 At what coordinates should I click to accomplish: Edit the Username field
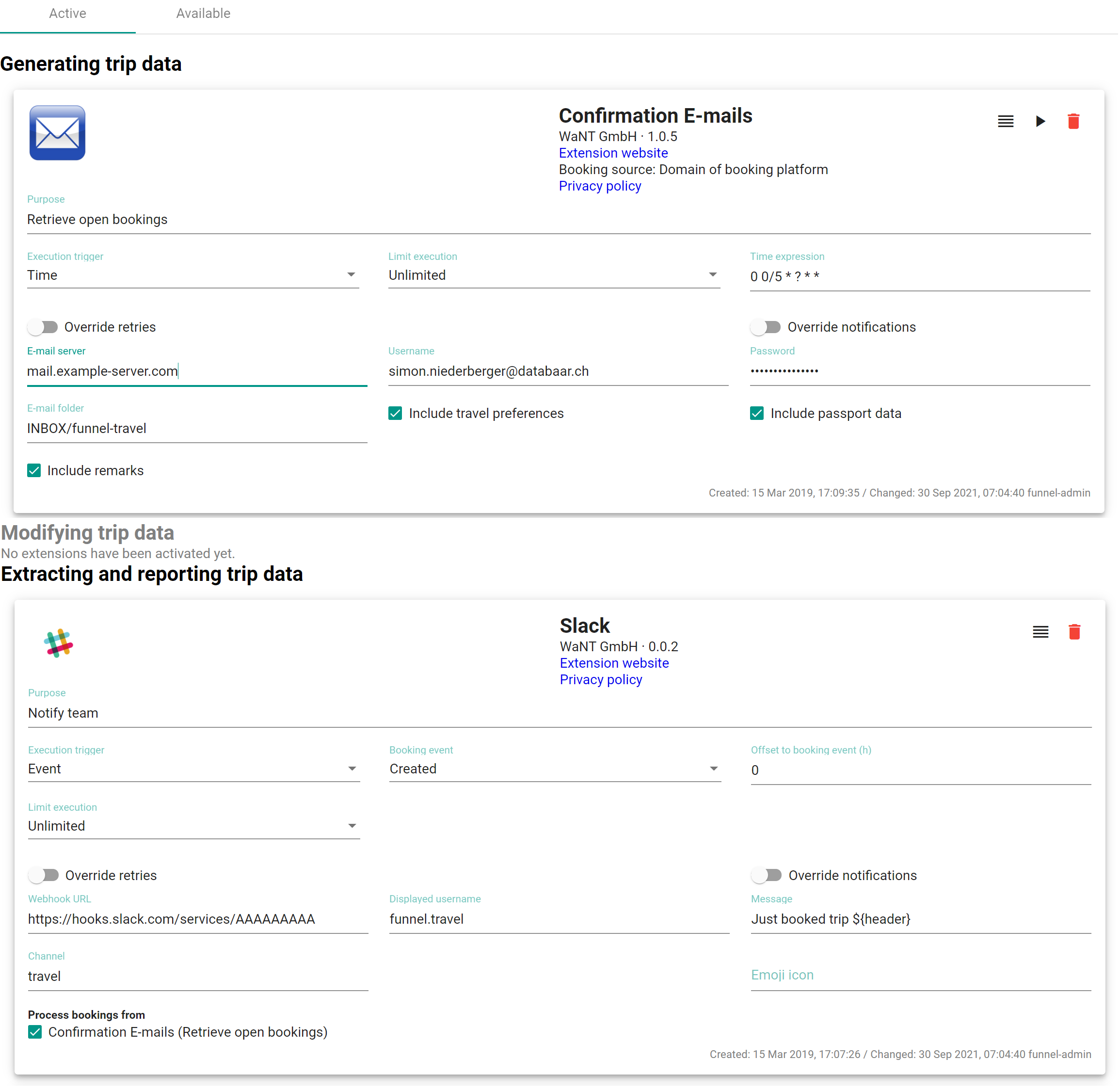[559, 372]
